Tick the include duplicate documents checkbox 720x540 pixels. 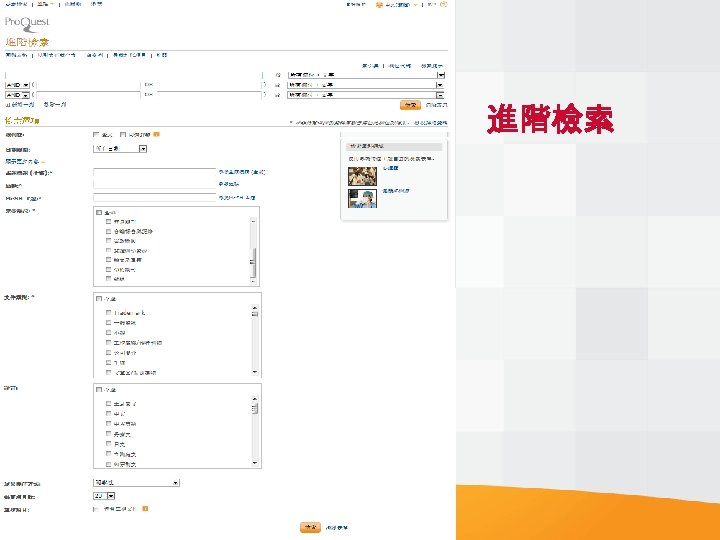96,509
